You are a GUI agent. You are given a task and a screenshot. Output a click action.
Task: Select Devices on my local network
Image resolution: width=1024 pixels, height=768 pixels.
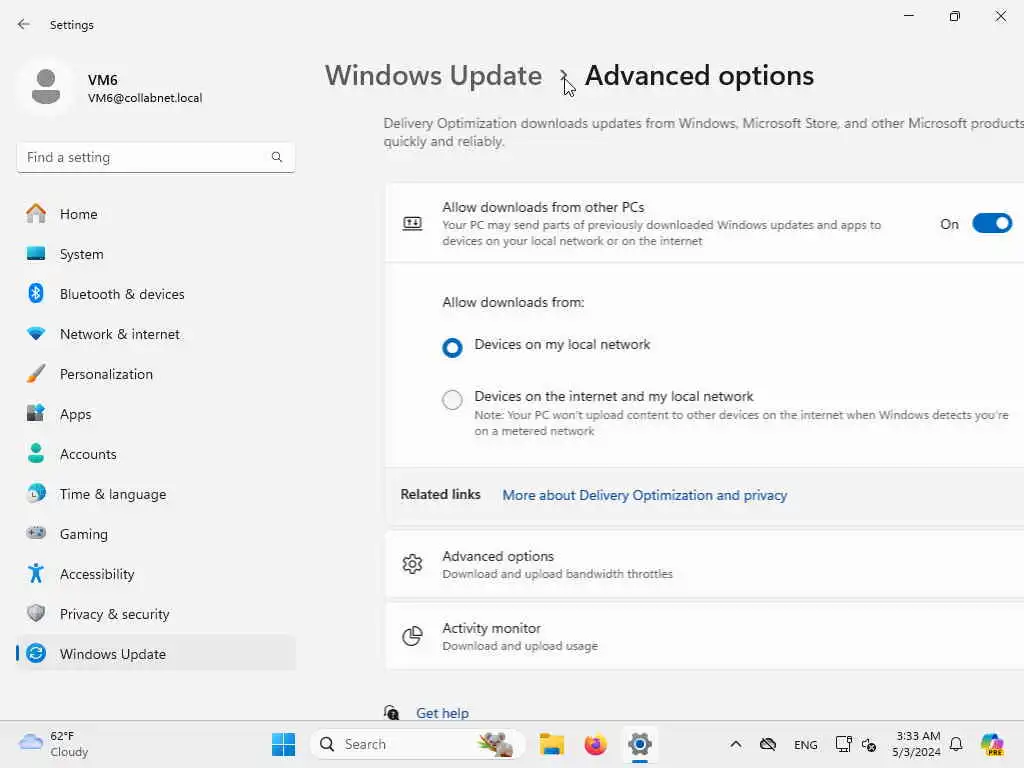452,347
